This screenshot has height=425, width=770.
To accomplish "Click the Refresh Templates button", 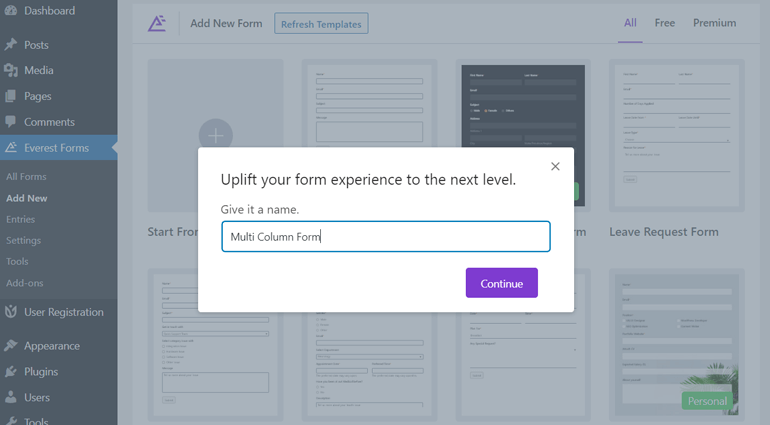I will click(321, 23).
